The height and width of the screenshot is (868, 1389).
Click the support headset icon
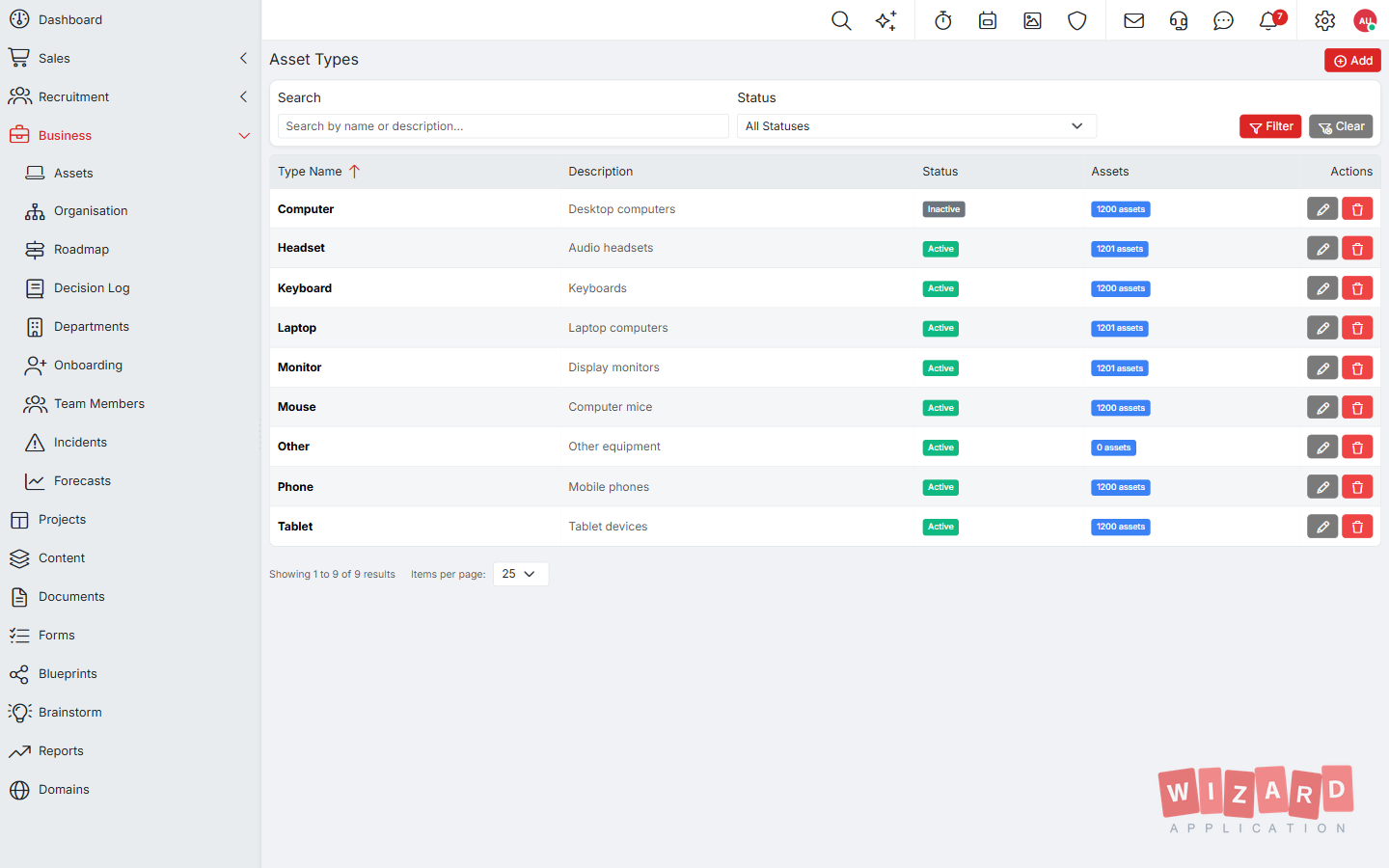pos(1179,20)
